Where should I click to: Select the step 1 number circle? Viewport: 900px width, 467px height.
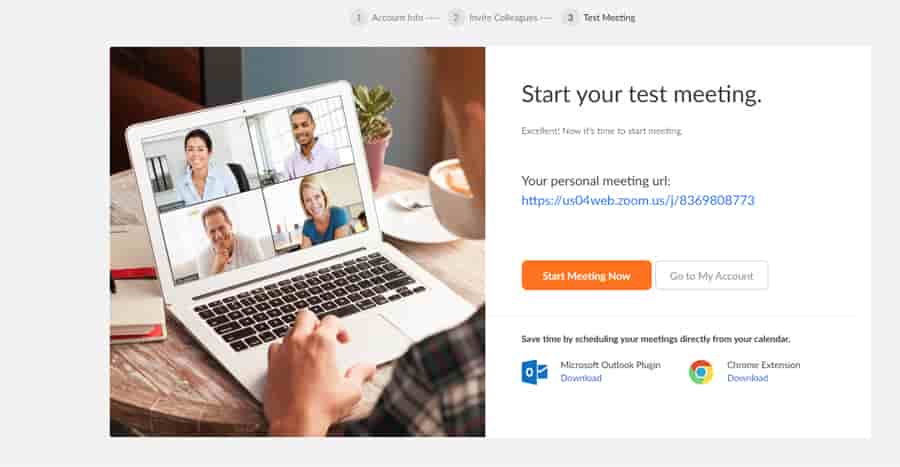coord(359,18)
